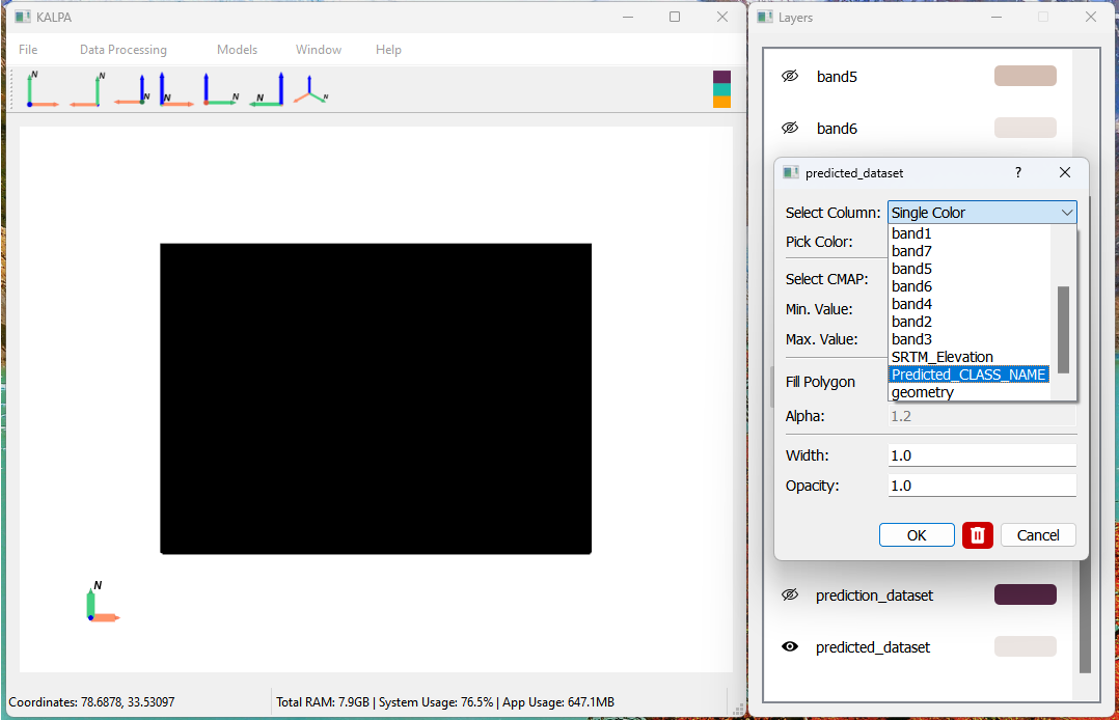The height and width of the screenshot is (720, 1120).
Task: Toggle visibility eye of the band5 layer
Action: (789, 76)
